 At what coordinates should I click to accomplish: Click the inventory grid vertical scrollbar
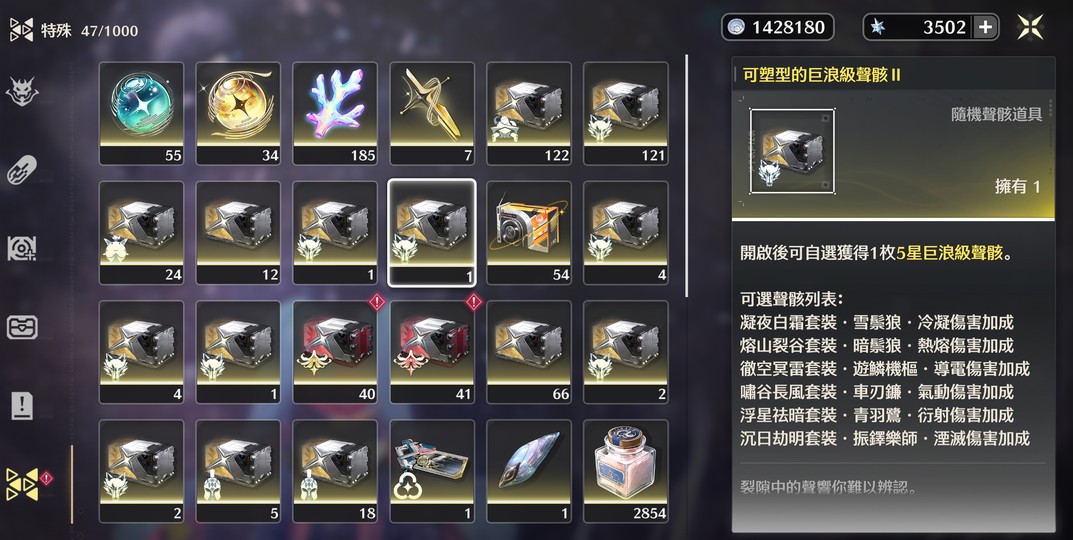pos(686,176)
